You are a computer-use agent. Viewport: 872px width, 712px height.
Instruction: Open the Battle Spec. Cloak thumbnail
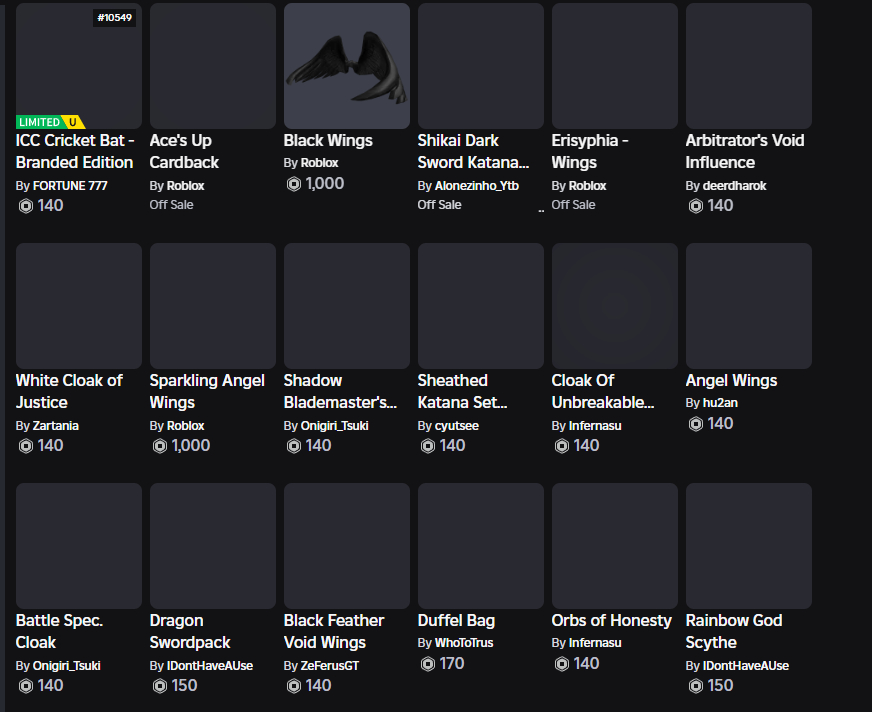tap(79, 546)
